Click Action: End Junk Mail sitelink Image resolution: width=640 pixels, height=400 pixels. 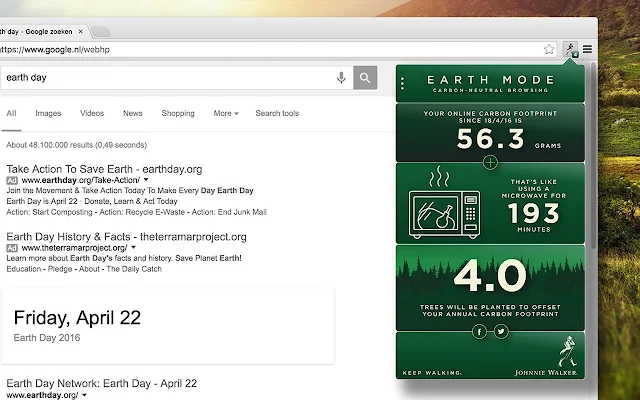pyautogui.click(x=229, y=212)
